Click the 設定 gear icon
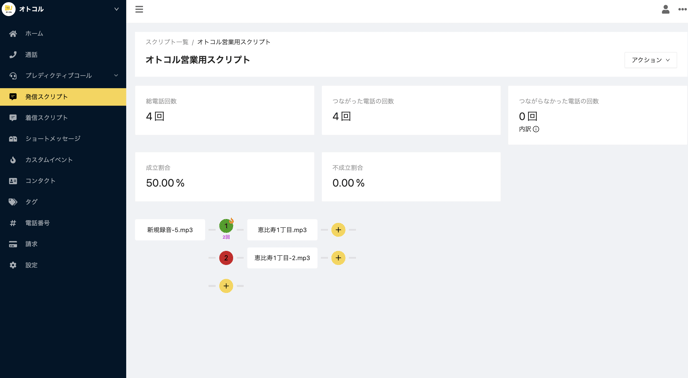 tap(13, 265)
